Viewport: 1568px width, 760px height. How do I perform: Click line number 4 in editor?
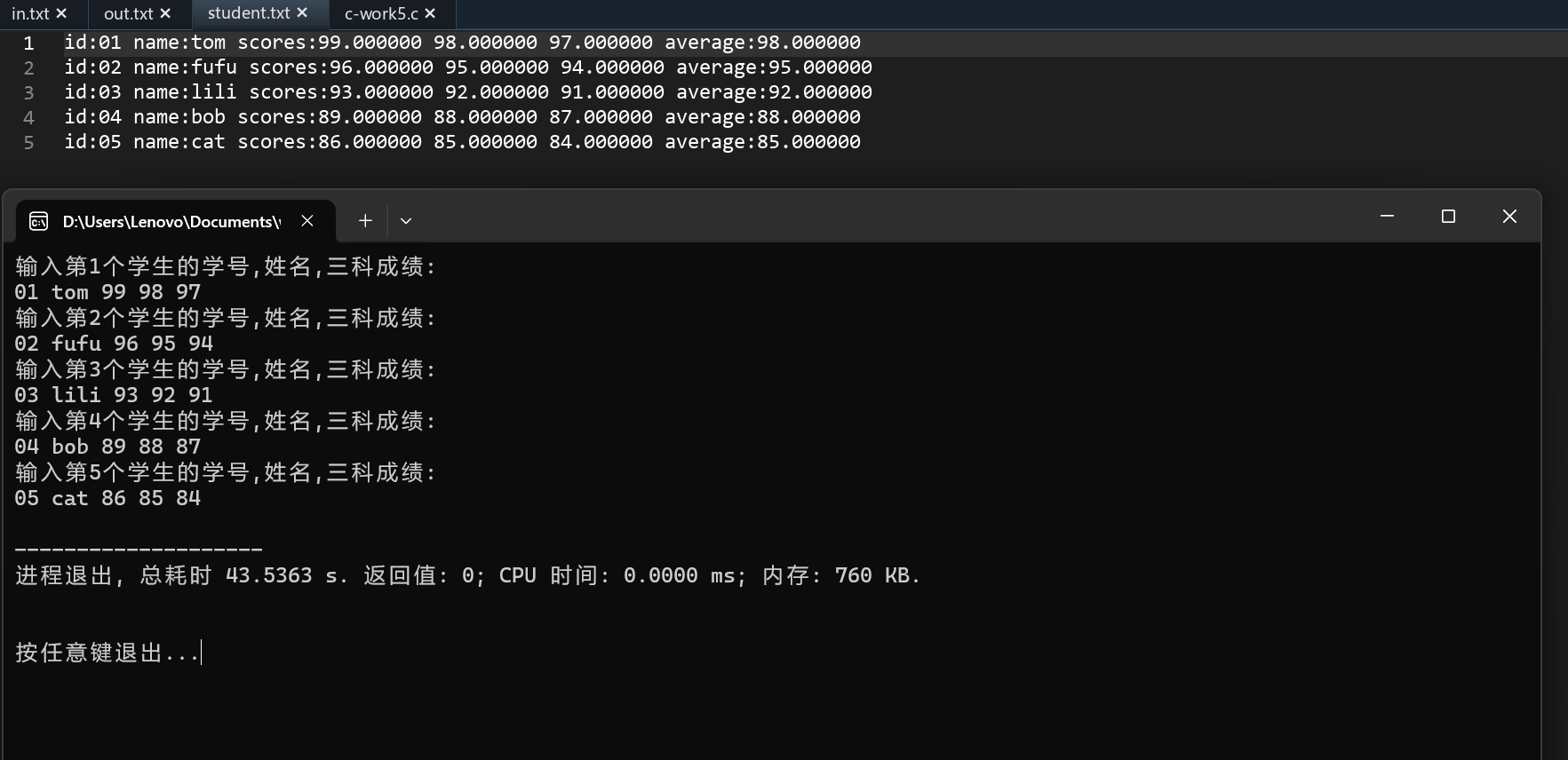[x=29, y=117]
